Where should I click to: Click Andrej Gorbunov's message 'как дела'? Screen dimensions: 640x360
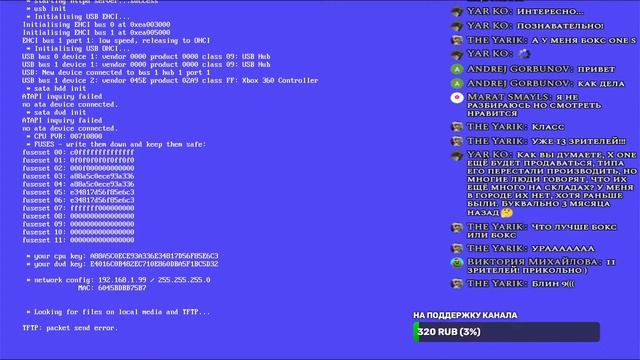click(601, 84)
